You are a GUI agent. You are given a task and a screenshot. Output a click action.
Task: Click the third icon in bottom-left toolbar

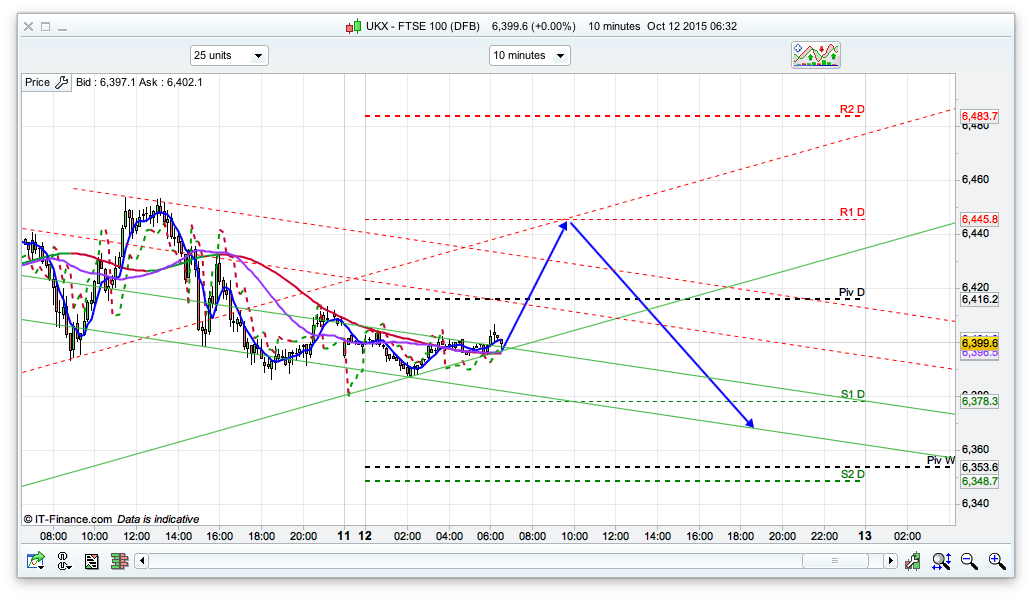point(92,562)
